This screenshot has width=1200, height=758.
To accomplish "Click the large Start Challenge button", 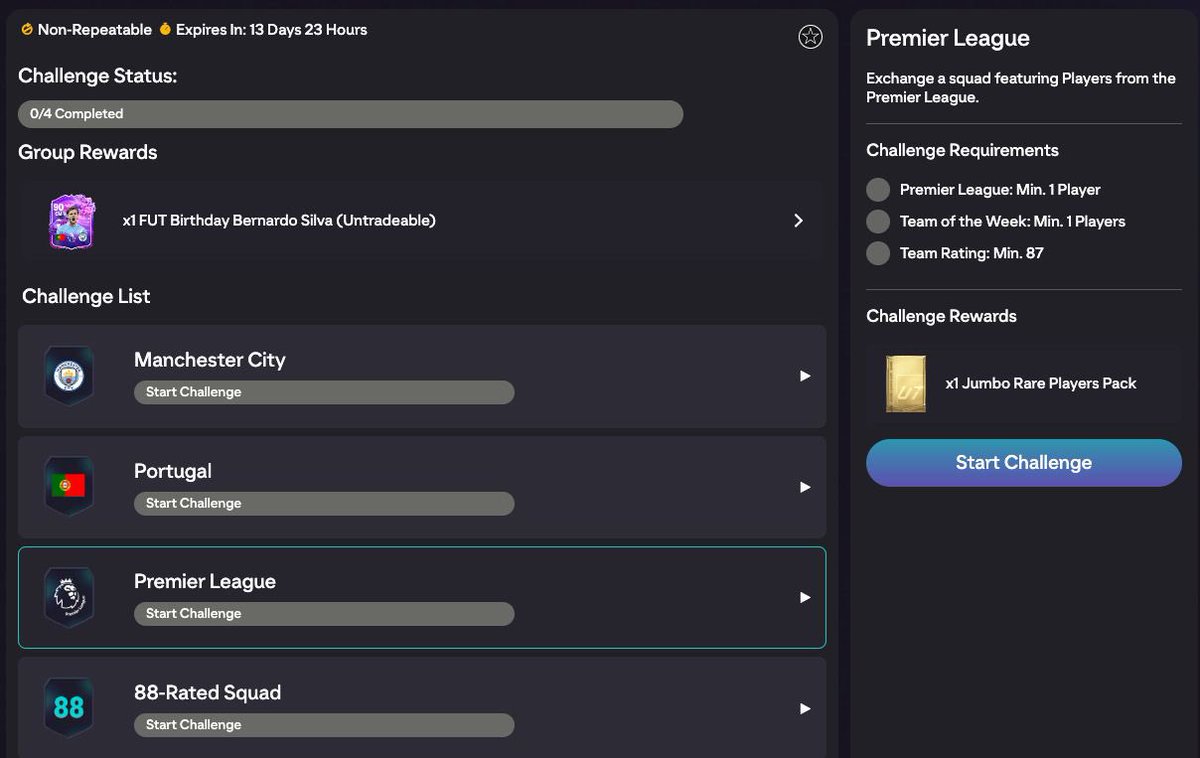I will [x=1024, y=463].
